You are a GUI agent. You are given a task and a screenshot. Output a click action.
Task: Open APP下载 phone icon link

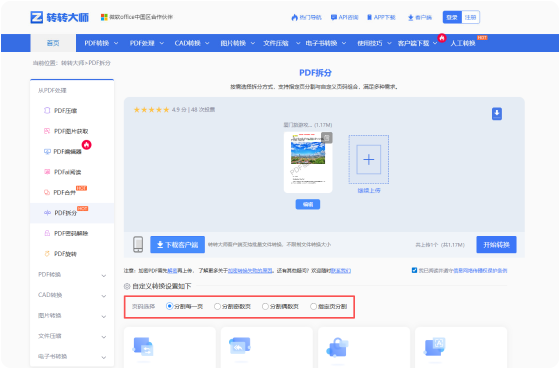[x=381, y=17]
